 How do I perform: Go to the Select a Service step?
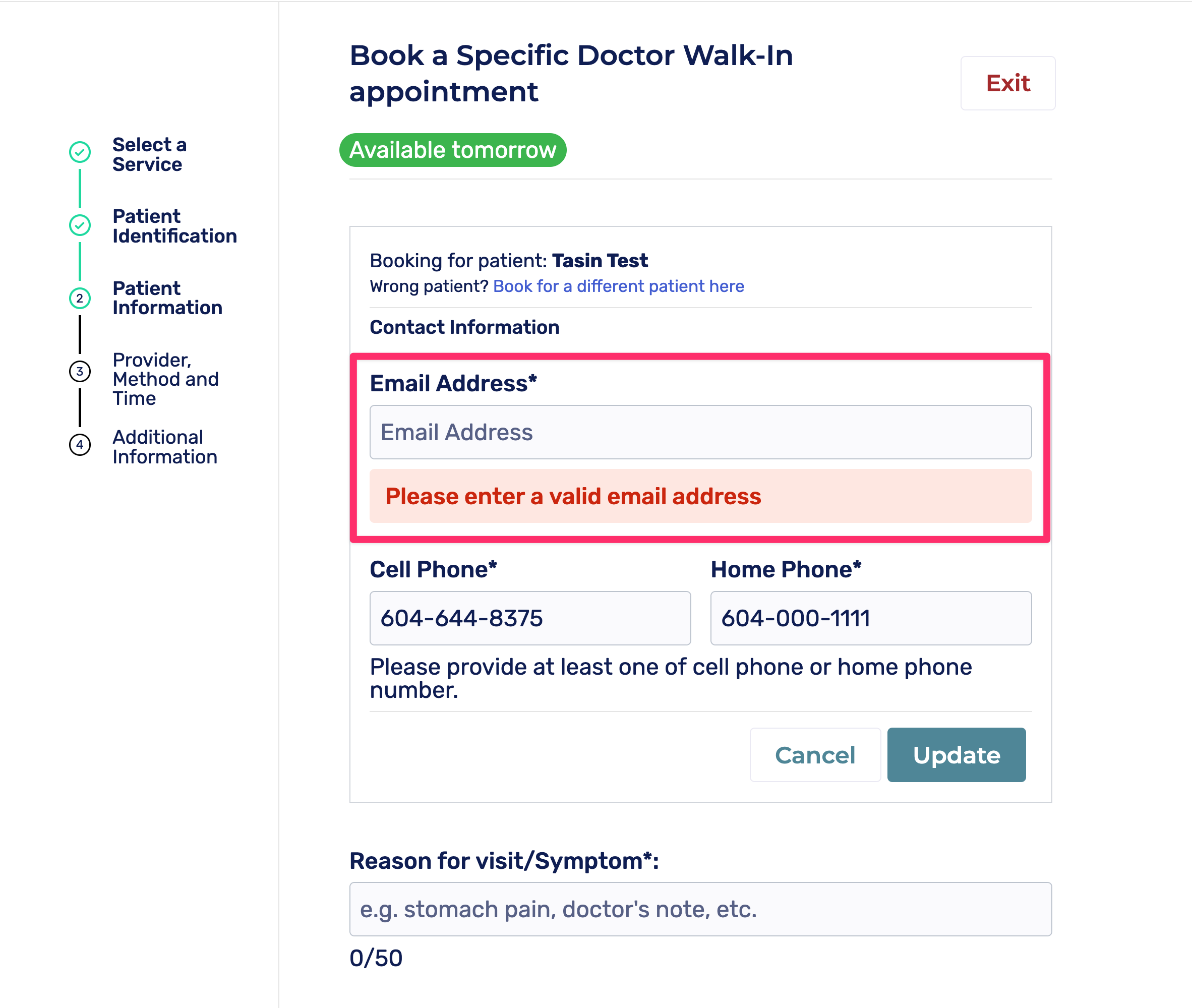coord(149,155)
